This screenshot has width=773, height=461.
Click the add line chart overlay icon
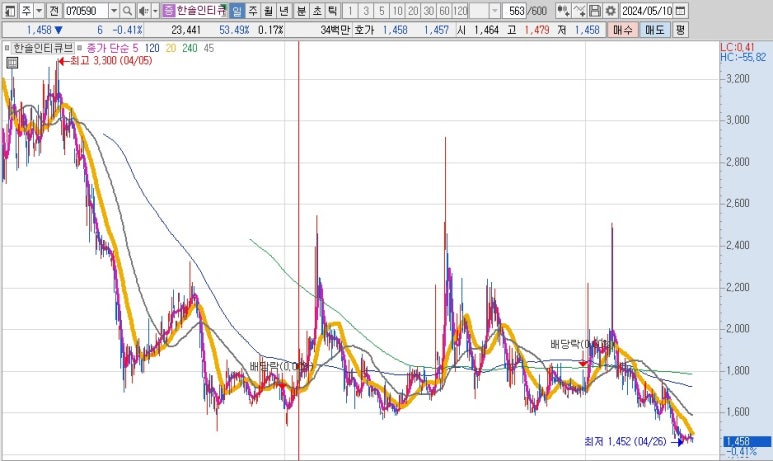(x=580, y=10)
